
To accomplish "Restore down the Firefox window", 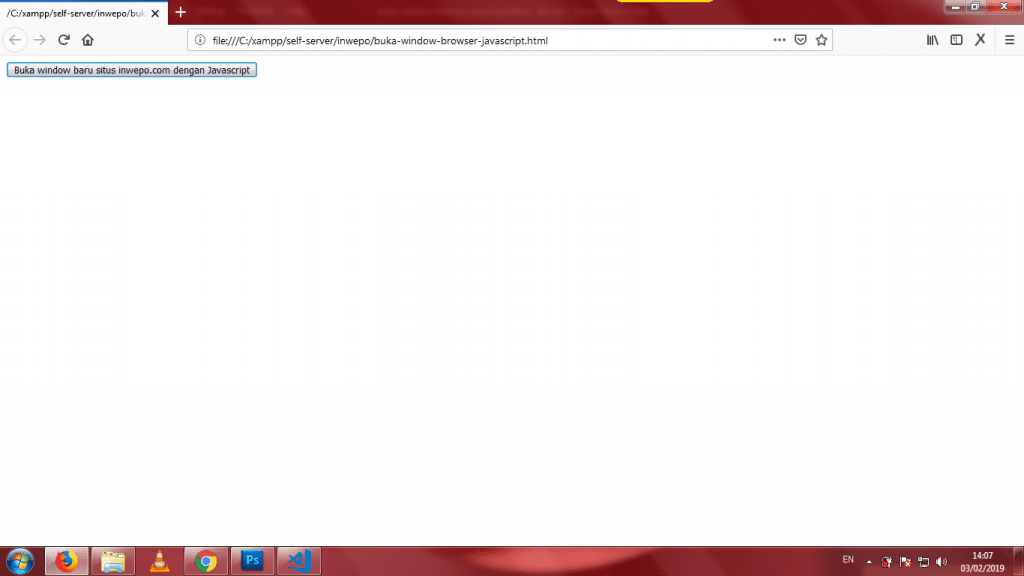I will click(975, 7).
